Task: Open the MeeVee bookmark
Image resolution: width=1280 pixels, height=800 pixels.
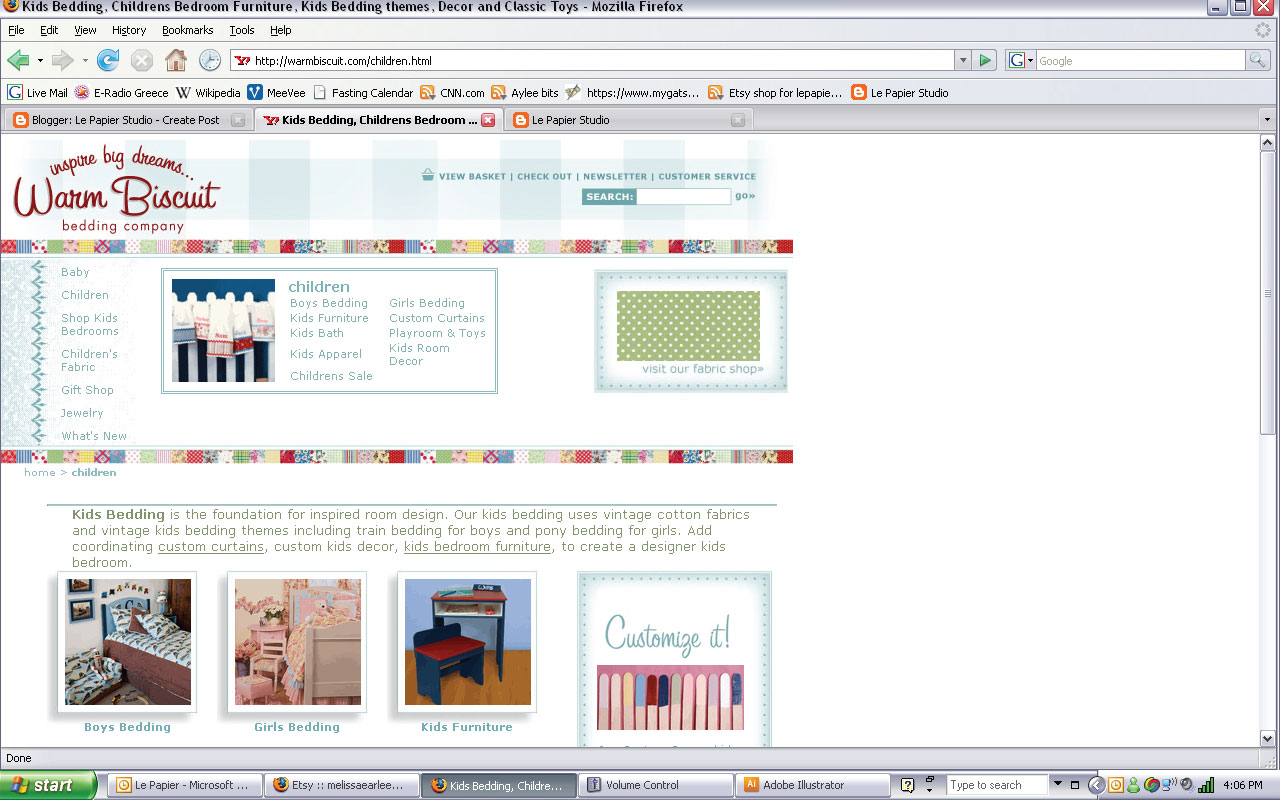Action: tap(277, 93)
